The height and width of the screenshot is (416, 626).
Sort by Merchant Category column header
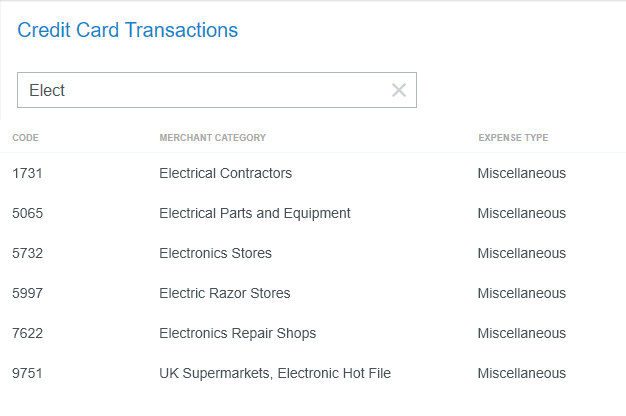tap(212, 138)
